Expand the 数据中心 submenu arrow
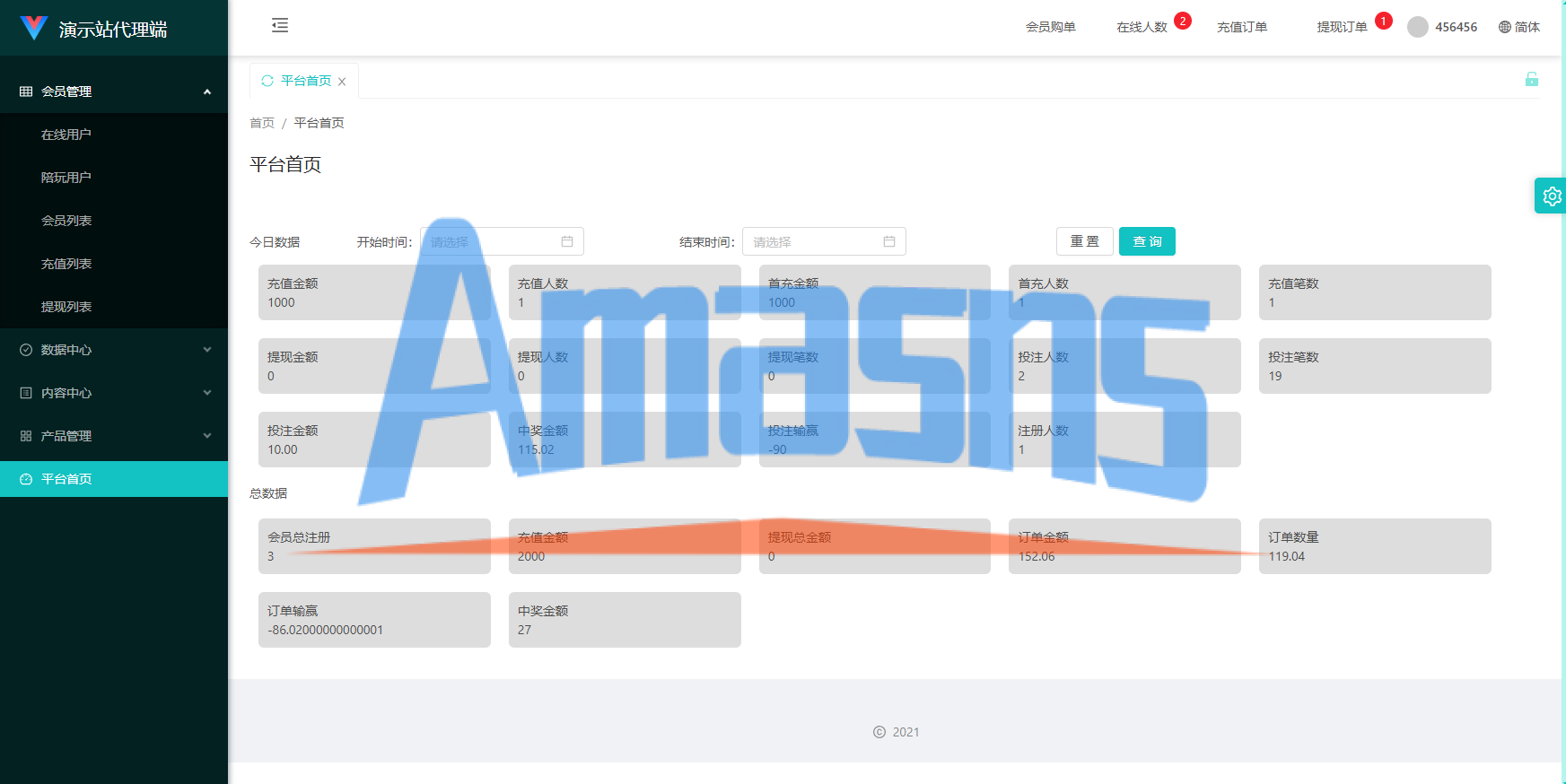 207,350
